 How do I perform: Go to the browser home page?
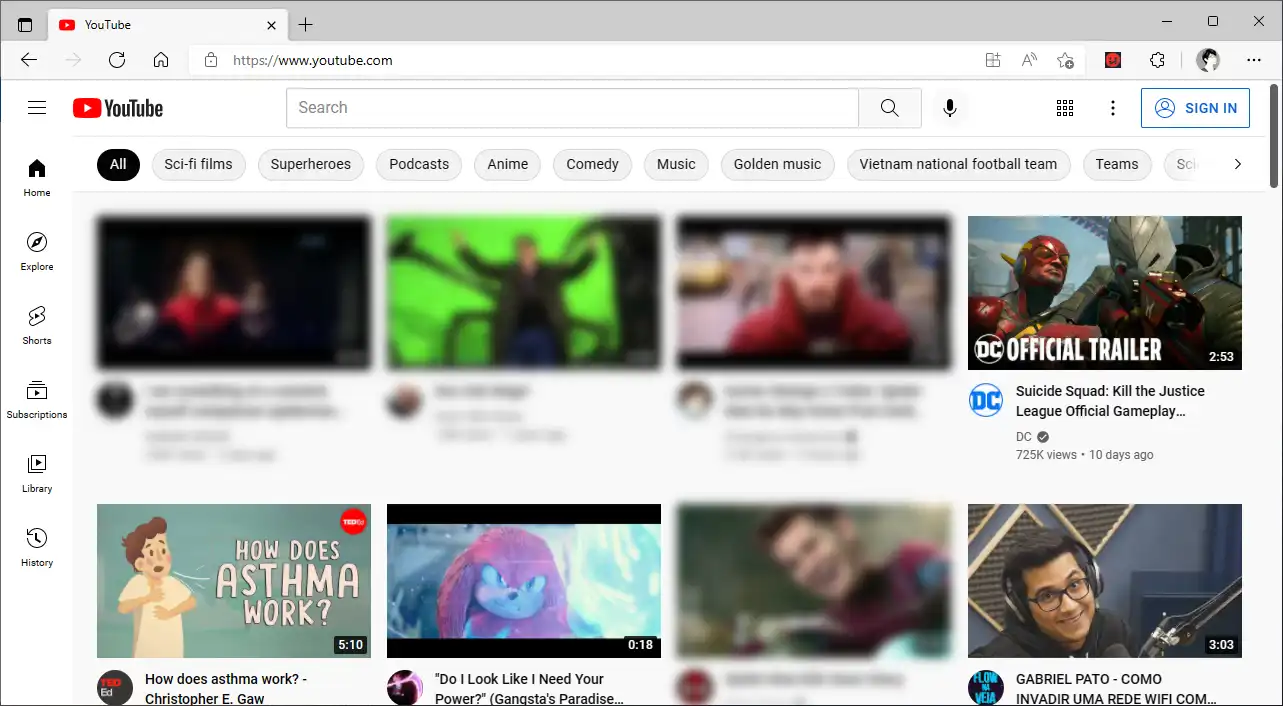pos(161,60)
